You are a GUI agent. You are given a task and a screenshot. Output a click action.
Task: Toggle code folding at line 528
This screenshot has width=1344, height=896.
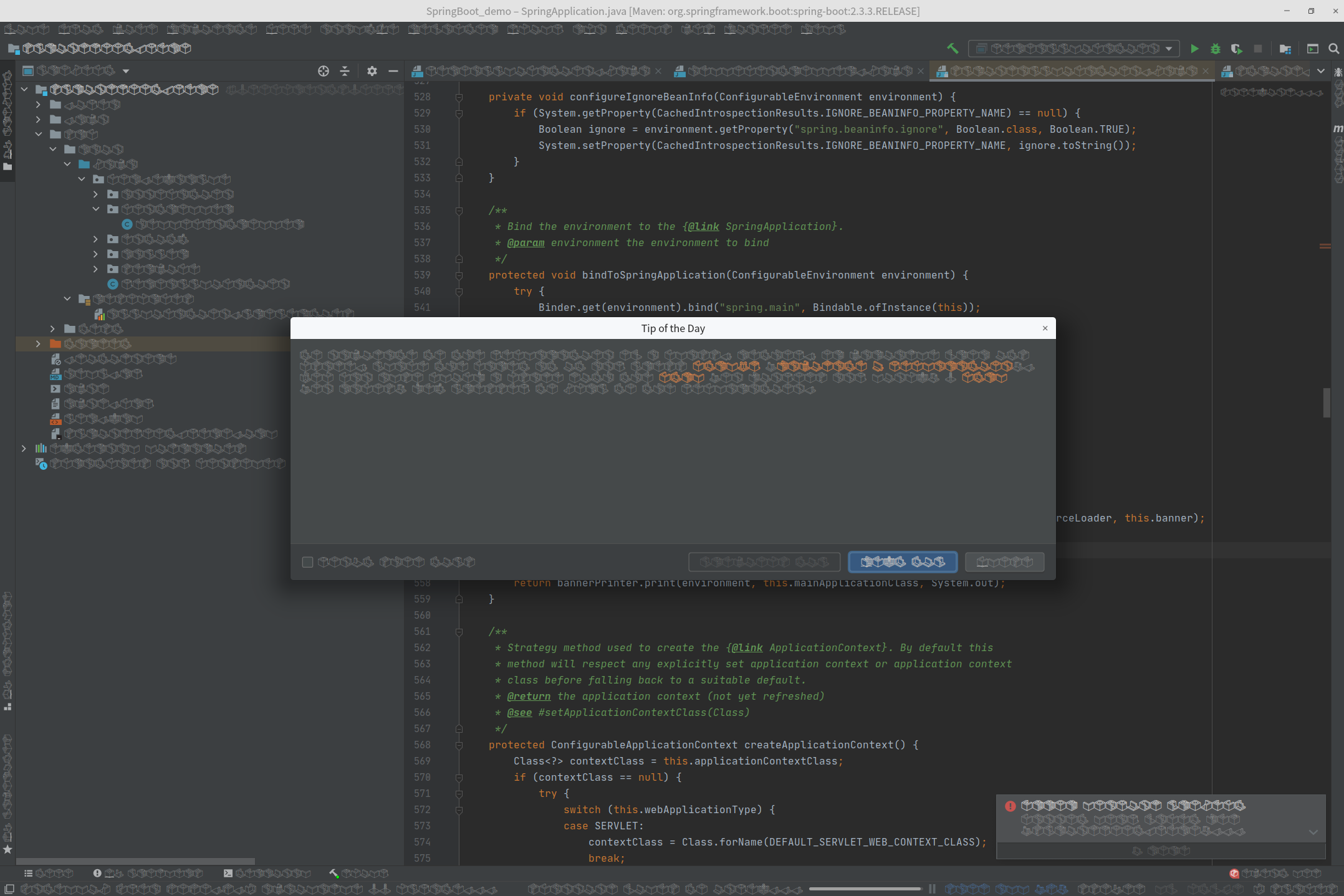click(459, 97)
